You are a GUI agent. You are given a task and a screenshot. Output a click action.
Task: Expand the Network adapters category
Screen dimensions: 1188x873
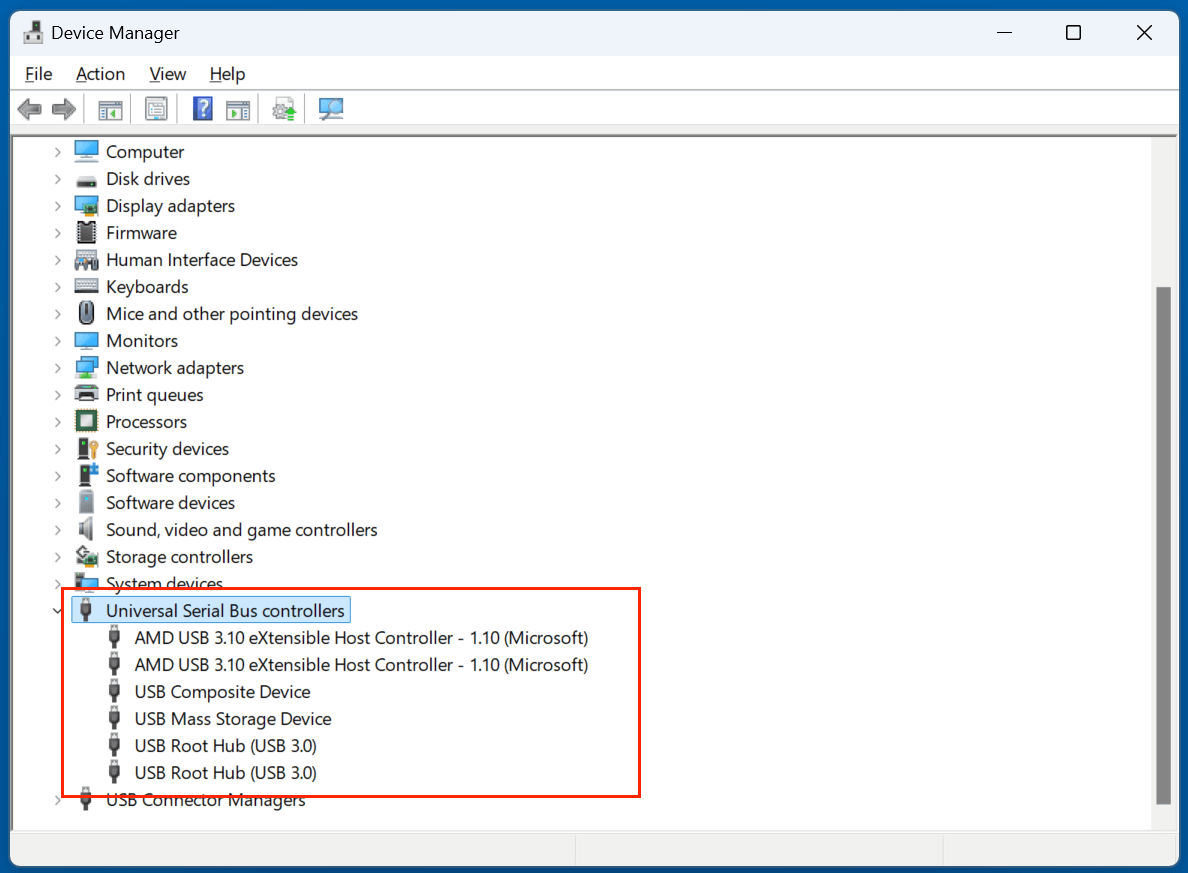click(57, 367)
